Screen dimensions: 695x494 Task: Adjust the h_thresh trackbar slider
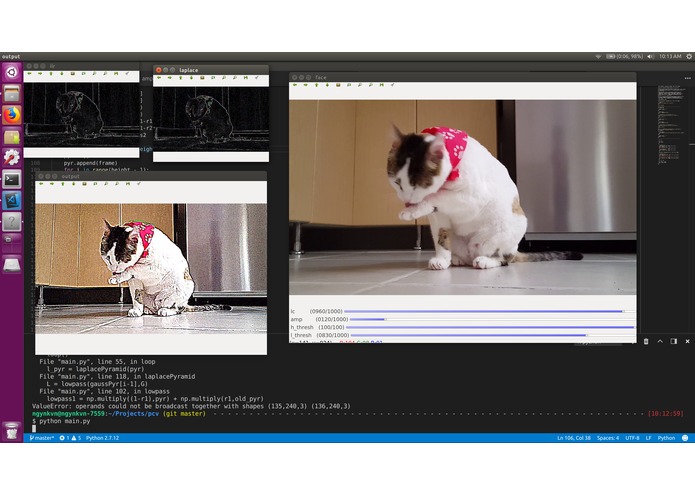pyautogui.click(x=490, y=327)
